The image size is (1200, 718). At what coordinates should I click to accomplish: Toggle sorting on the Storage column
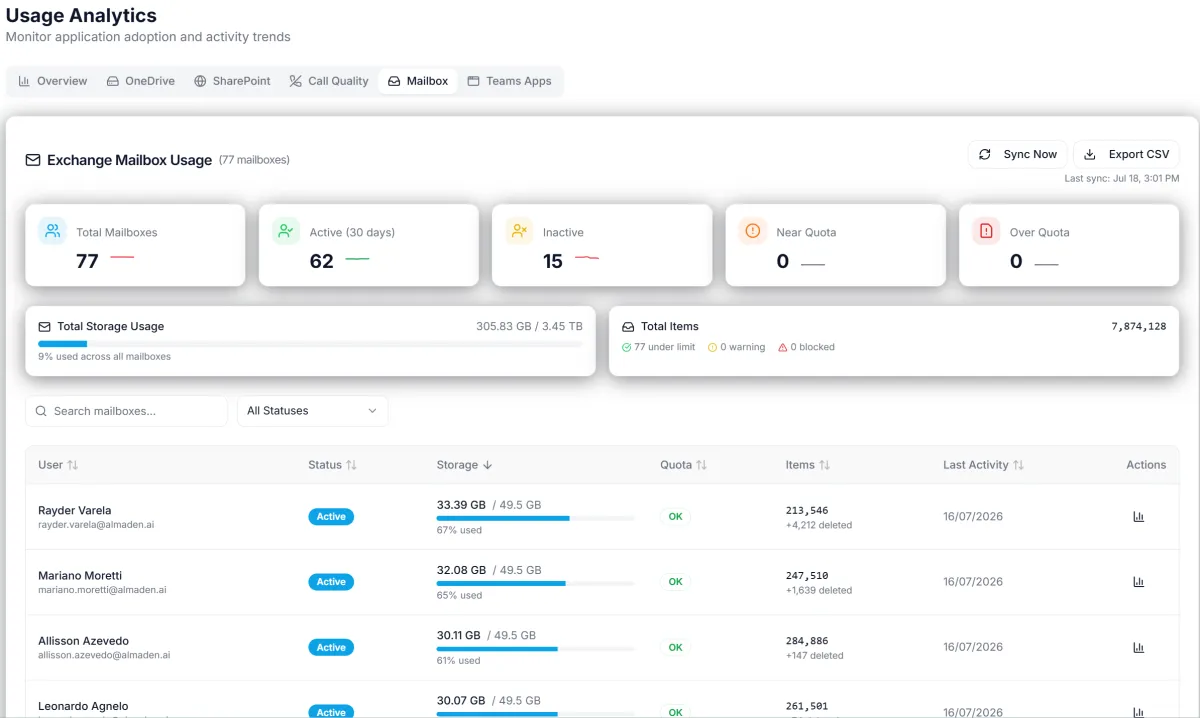pyautogui.click(x=464, y=465)
